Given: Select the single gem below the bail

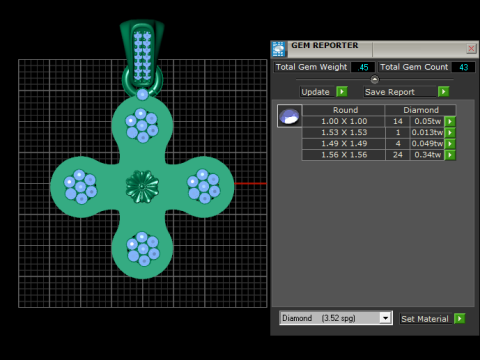Looking at the screenshot, I should point(143,95).
